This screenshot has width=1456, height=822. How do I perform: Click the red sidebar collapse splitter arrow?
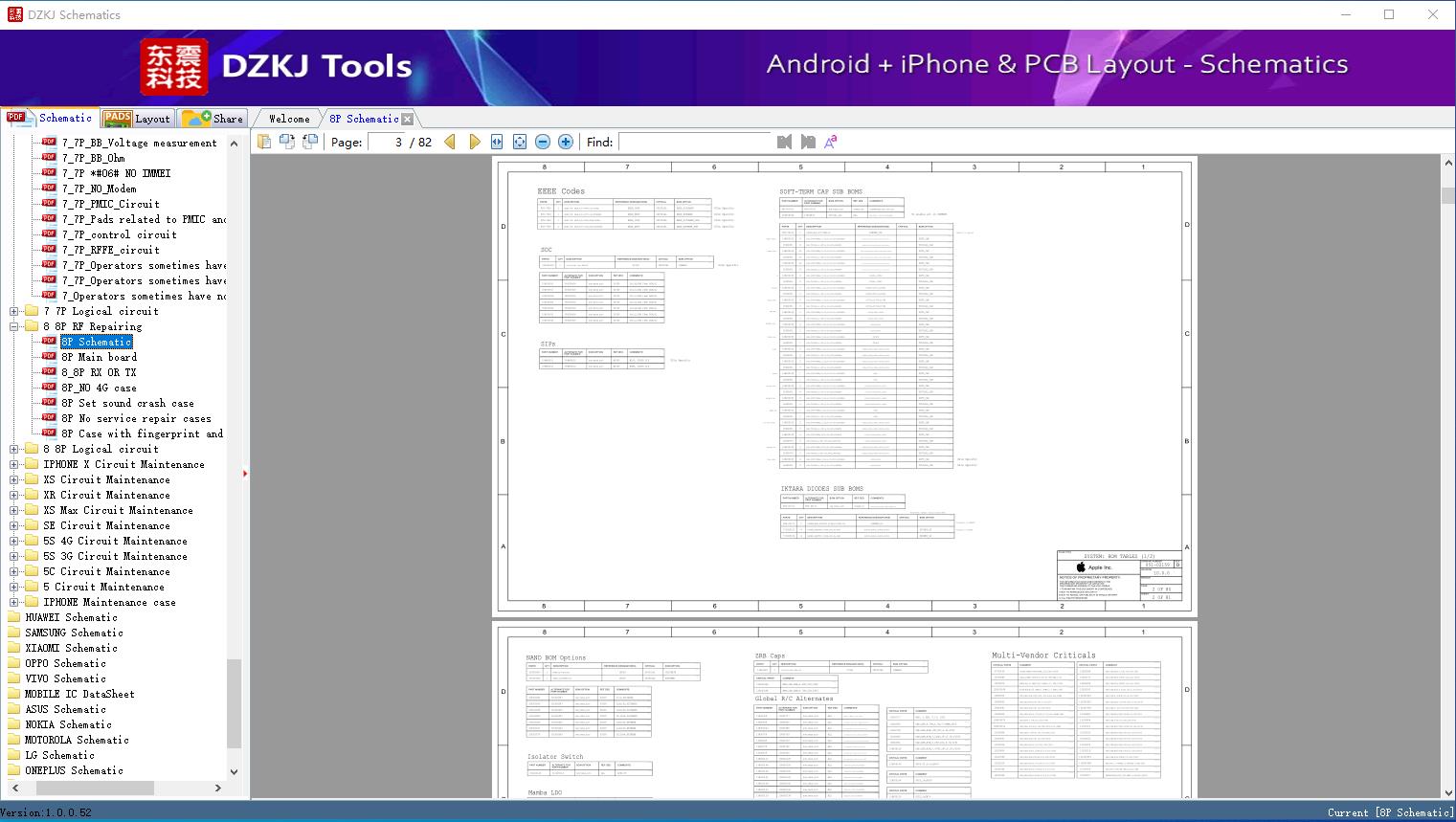(x=245, y=473)
